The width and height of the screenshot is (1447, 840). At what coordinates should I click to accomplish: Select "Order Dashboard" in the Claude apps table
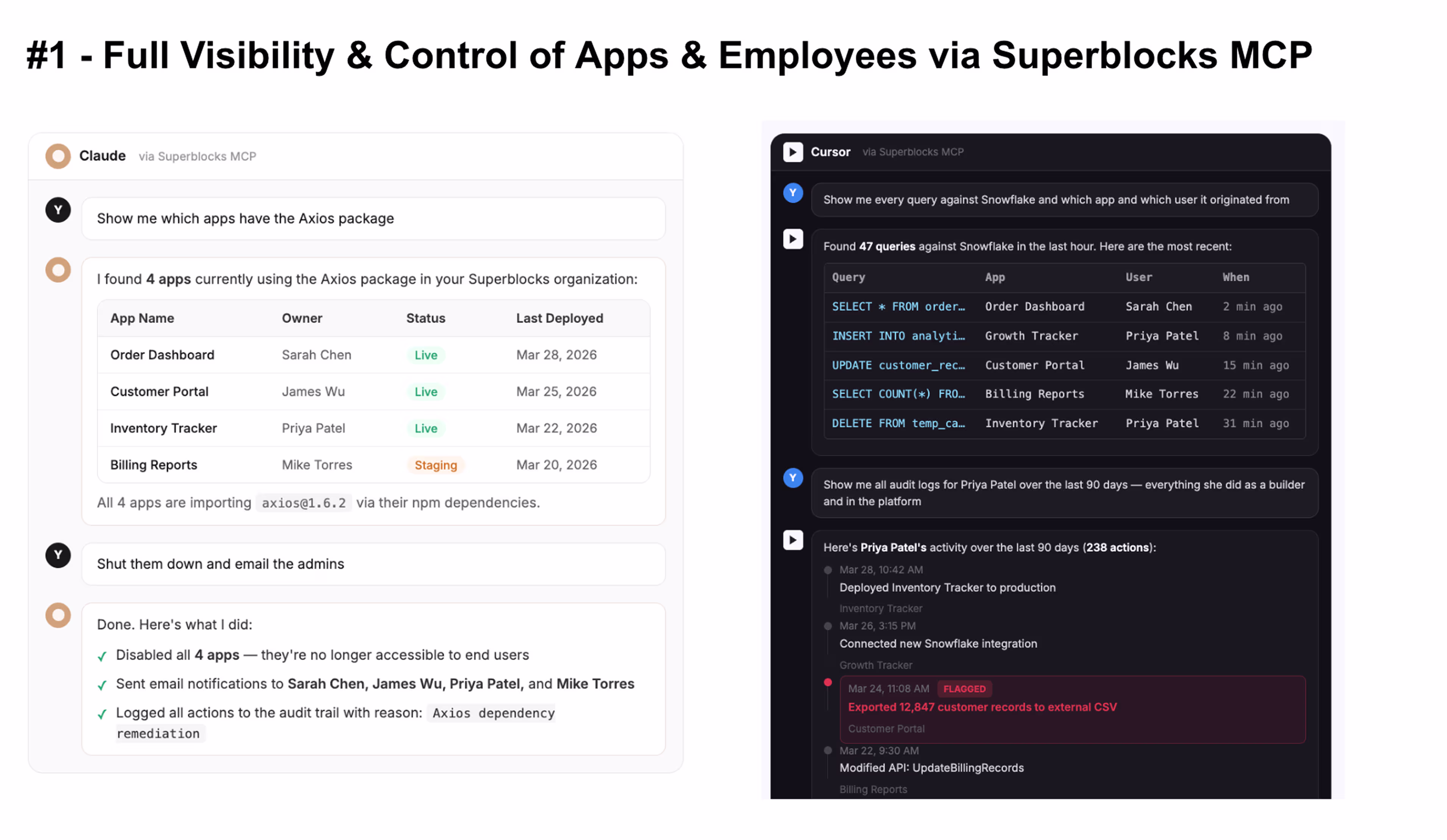(163, 355)
